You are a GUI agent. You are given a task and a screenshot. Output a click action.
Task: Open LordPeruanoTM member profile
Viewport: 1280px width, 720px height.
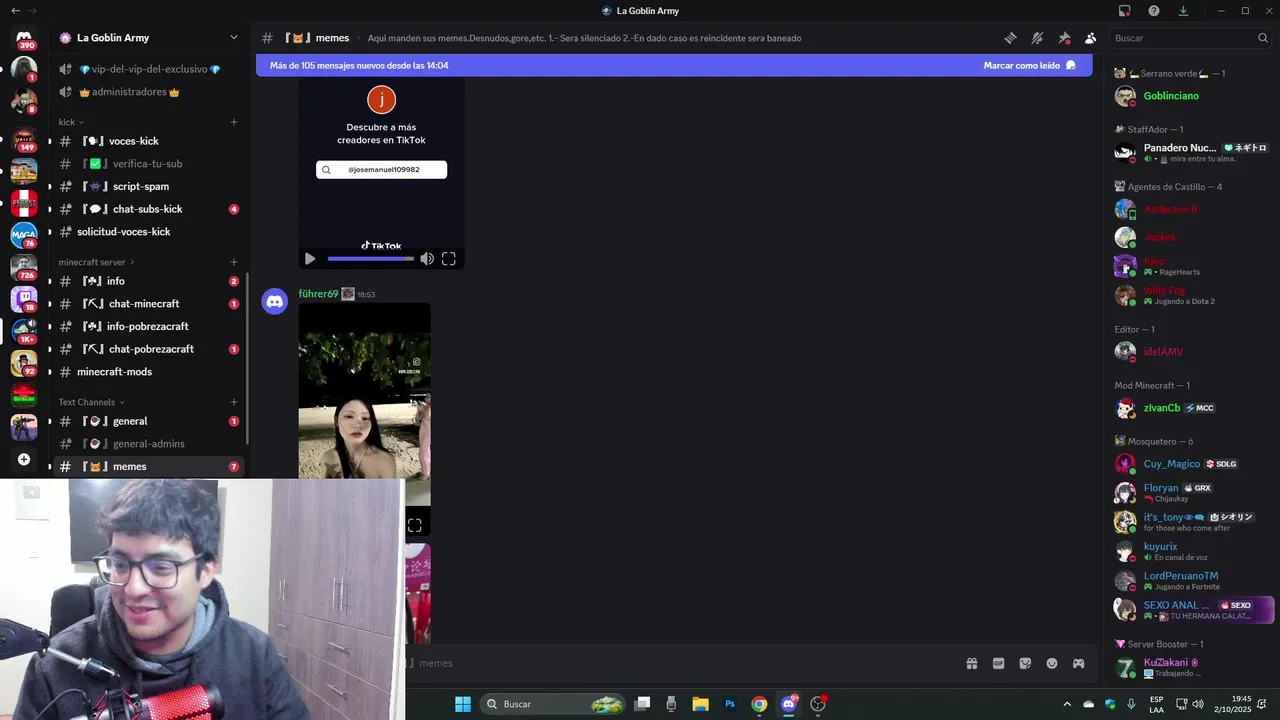pos(1193,580)
